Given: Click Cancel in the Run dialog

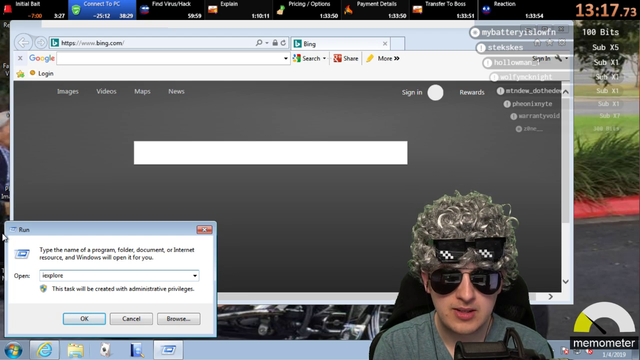Looking at the screenshot, I should (x=131, y=319).
